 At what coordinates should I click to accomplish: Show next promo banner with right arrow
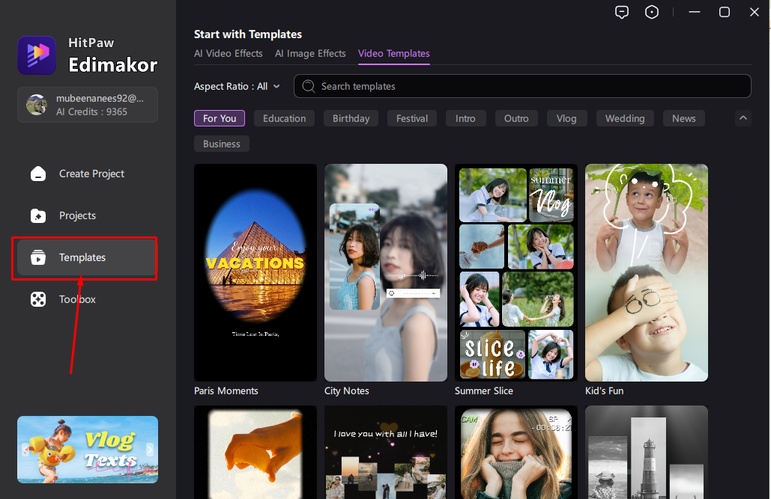(x=152, y=450)
